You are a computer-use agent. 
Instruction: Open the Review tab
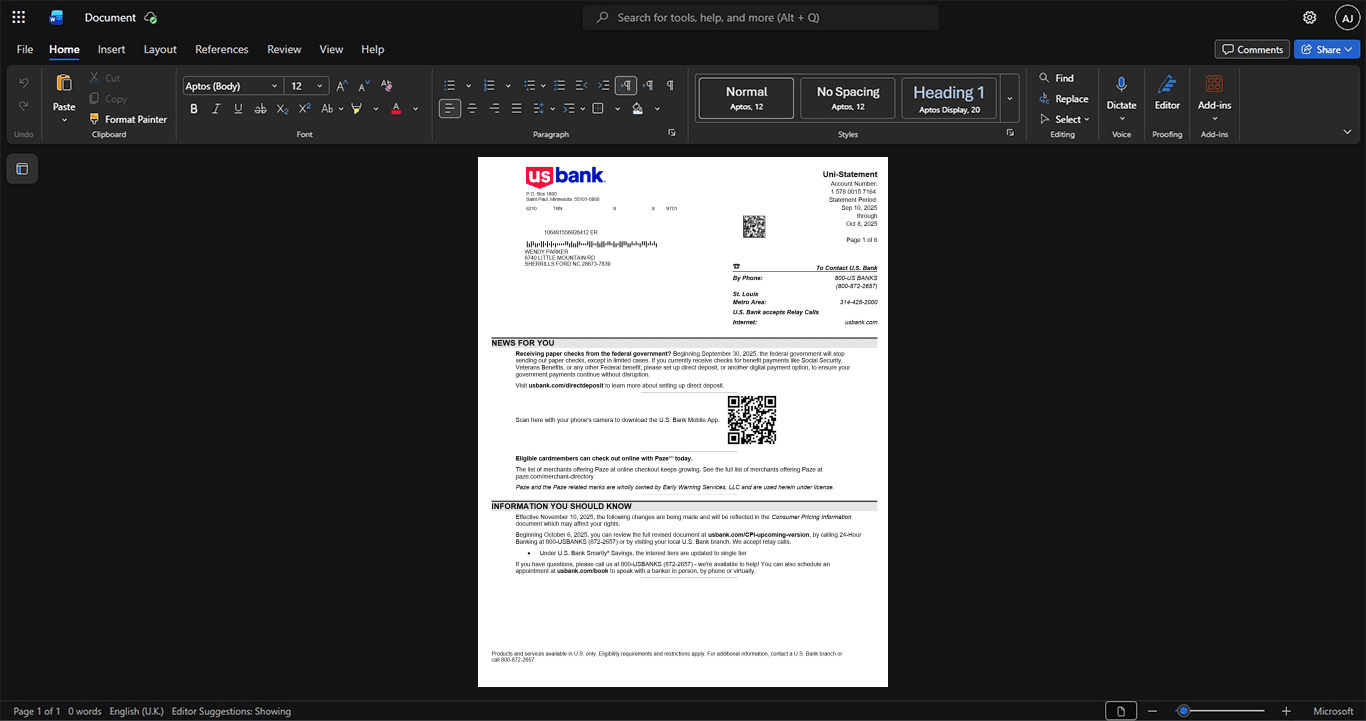point(284,49)
